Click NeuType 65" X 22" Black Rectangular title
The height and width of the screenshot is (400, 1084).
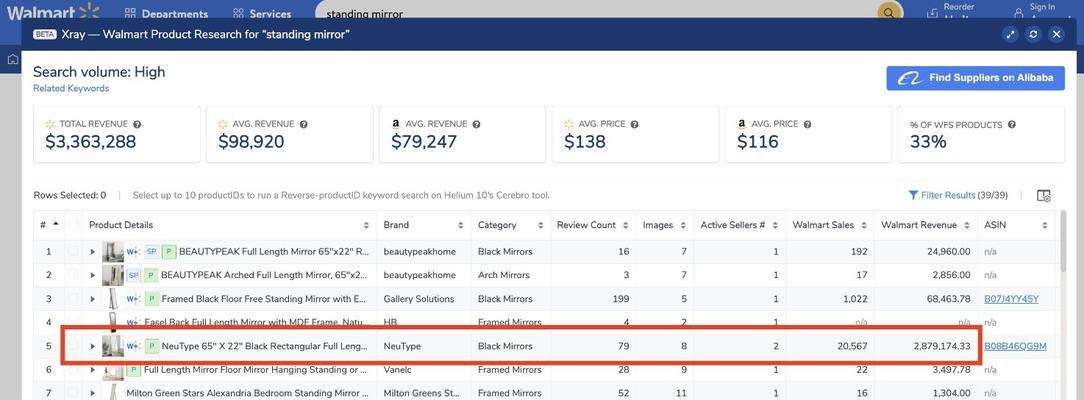coord(265,345)
